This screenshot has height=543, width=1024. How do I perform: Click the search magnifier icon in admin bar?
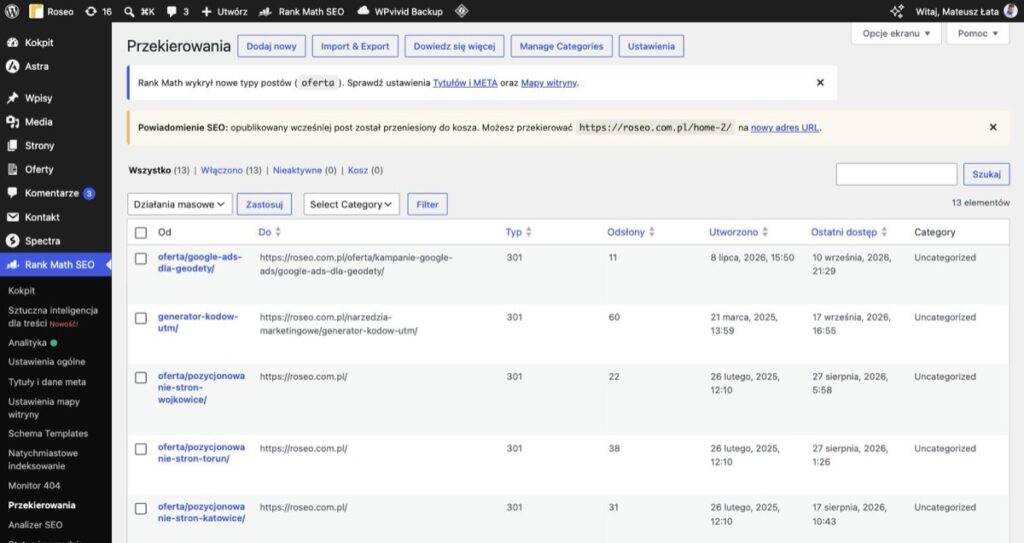[129, 11]
